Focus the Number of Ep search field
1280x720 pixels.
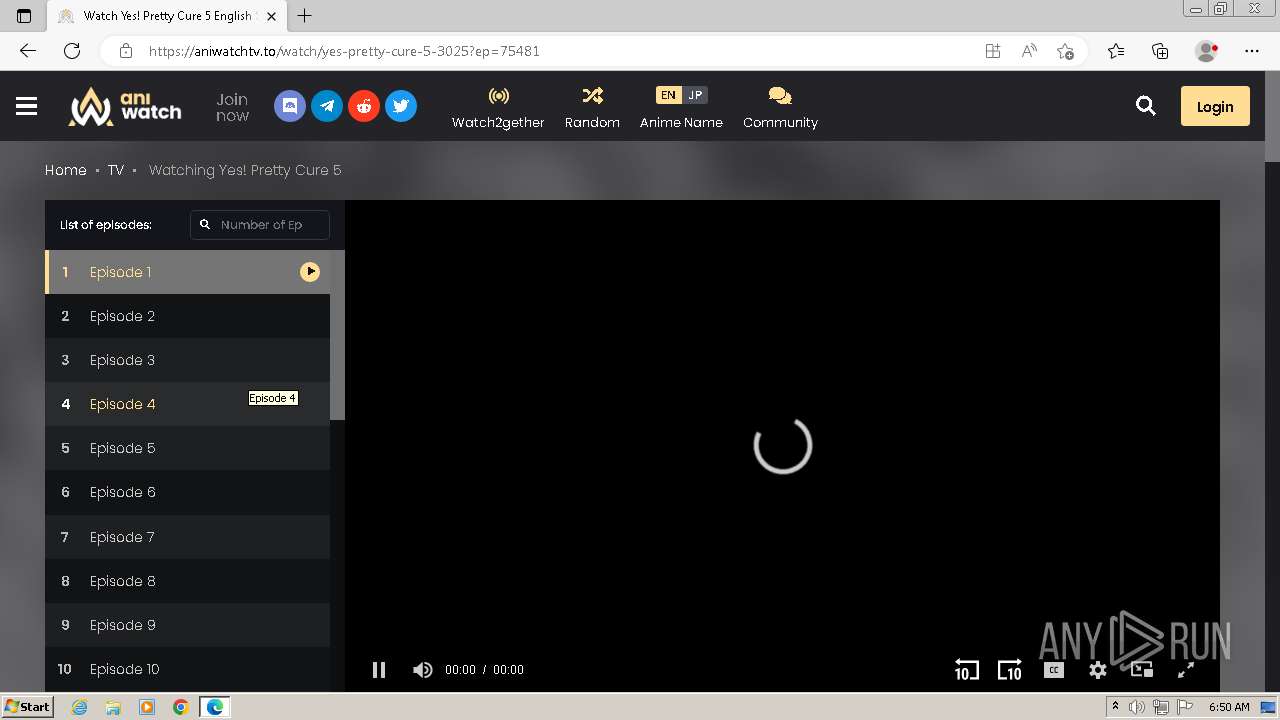(x=260, y=225)
